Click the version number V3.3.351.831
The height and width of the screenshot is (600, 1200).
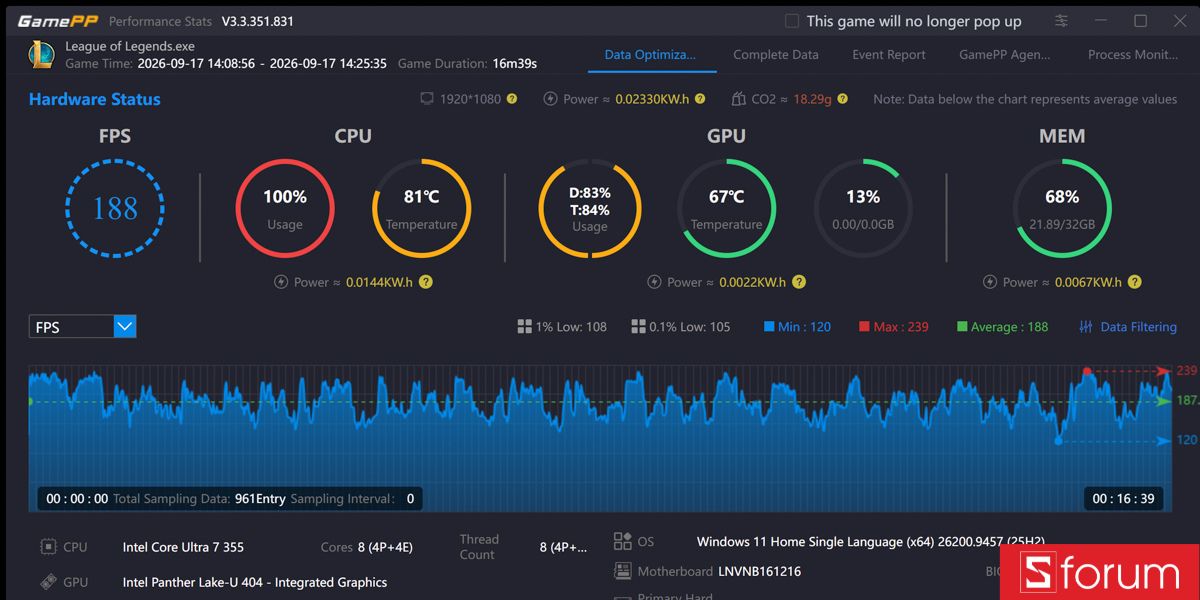point(258,21)
